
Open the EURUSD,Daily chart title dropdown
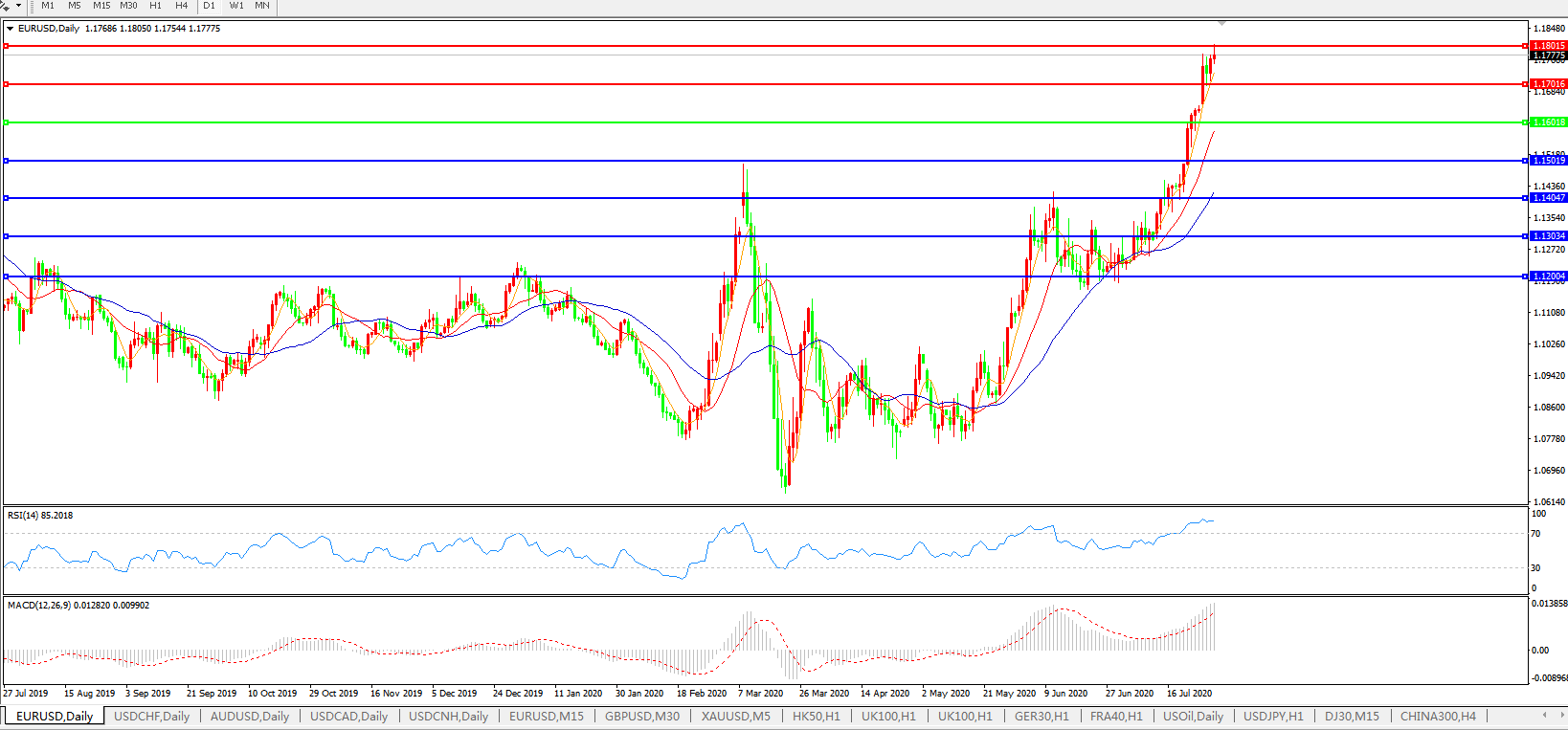[11, 29]
